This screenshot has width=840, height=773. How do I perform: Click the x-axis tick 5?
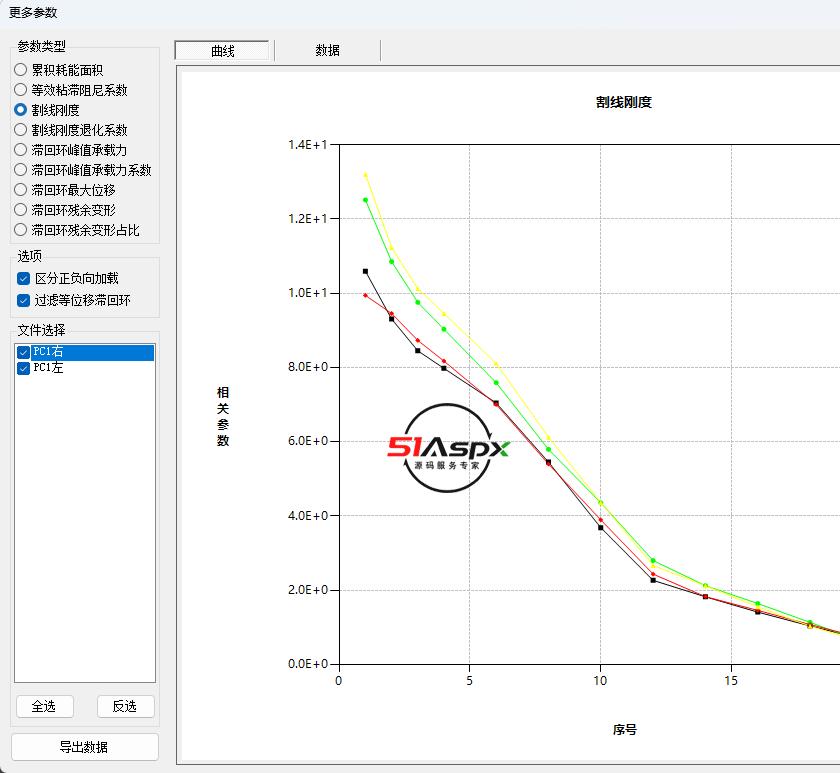tap(469, 680)
